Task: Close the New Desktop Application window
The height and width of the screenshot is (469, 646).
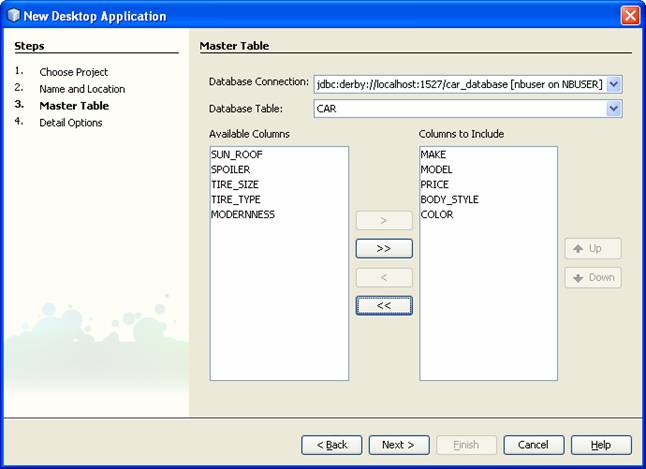Action: pyautogui.click(x=629, y=16)
